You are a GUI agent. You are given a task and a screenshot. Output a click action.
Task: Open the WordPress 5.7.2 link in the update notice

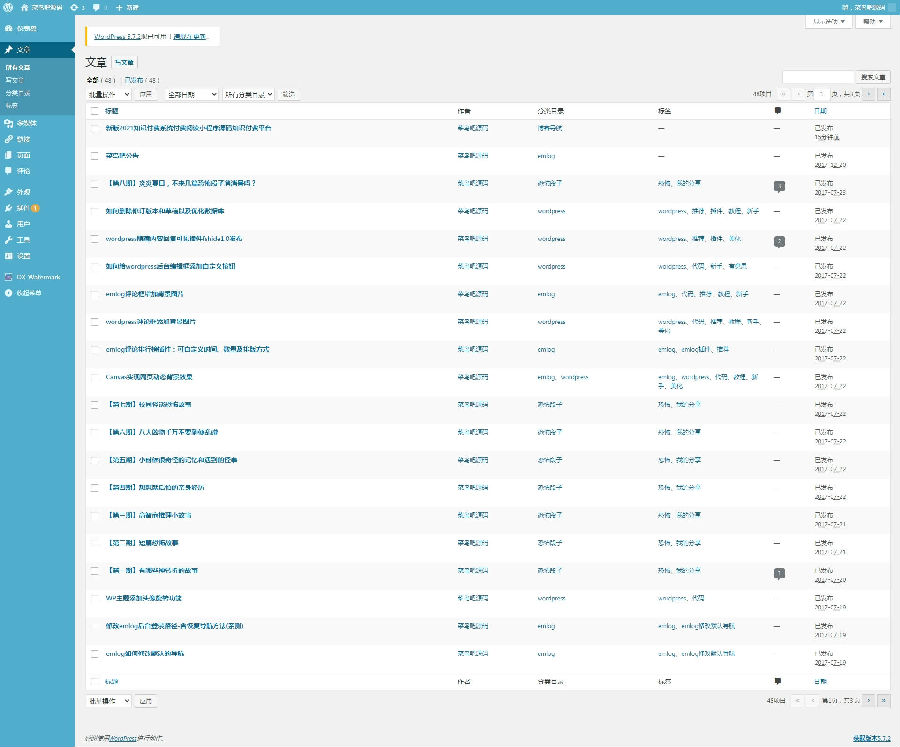click(x=117, y=36)
